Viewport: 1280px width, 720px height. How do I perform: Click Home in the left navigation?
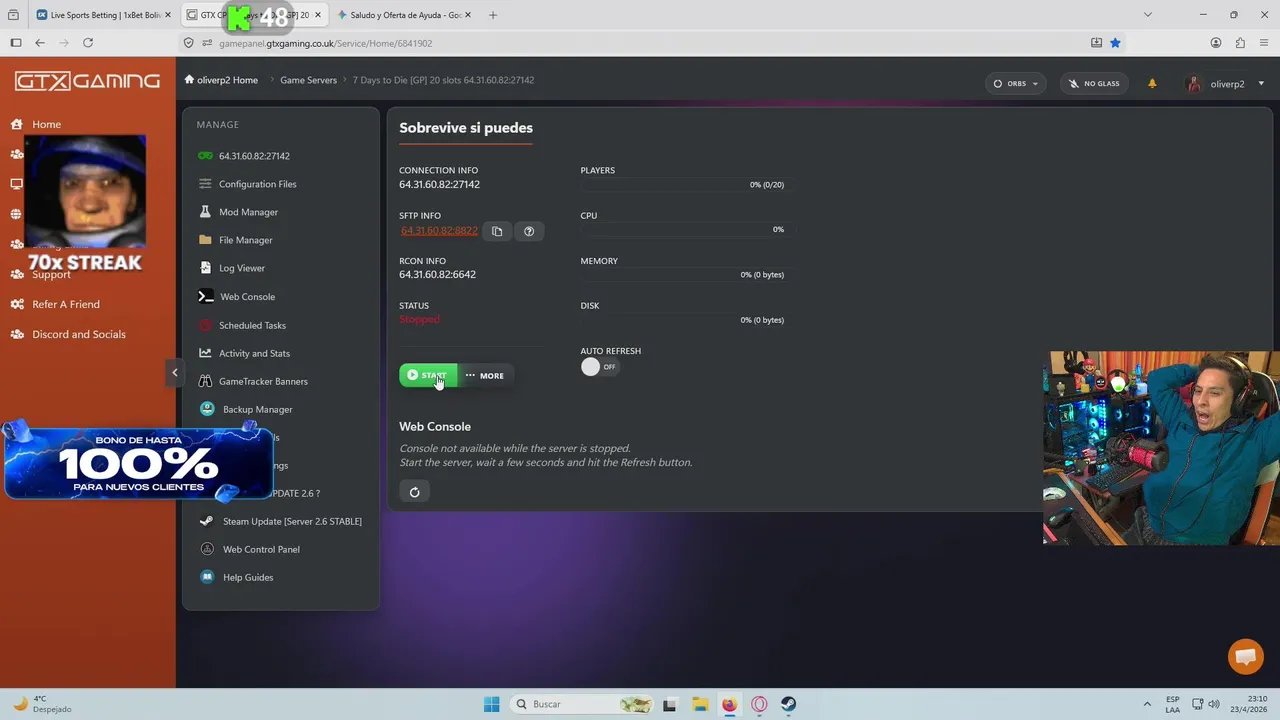point(46,124)
